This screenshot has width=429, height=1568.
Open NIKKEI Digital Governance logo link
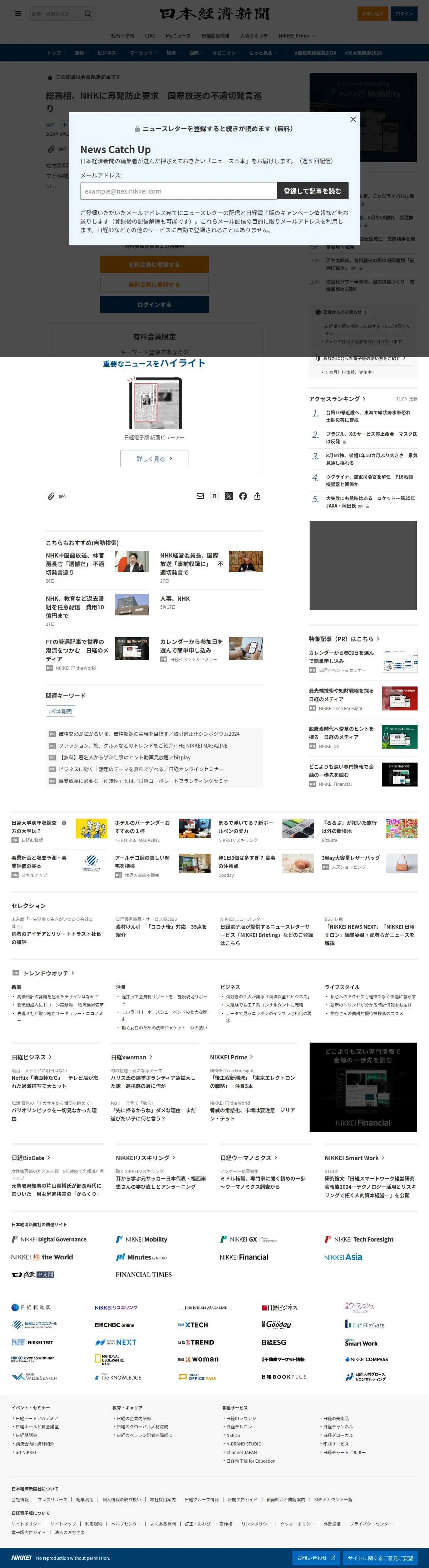(49, 1239)
